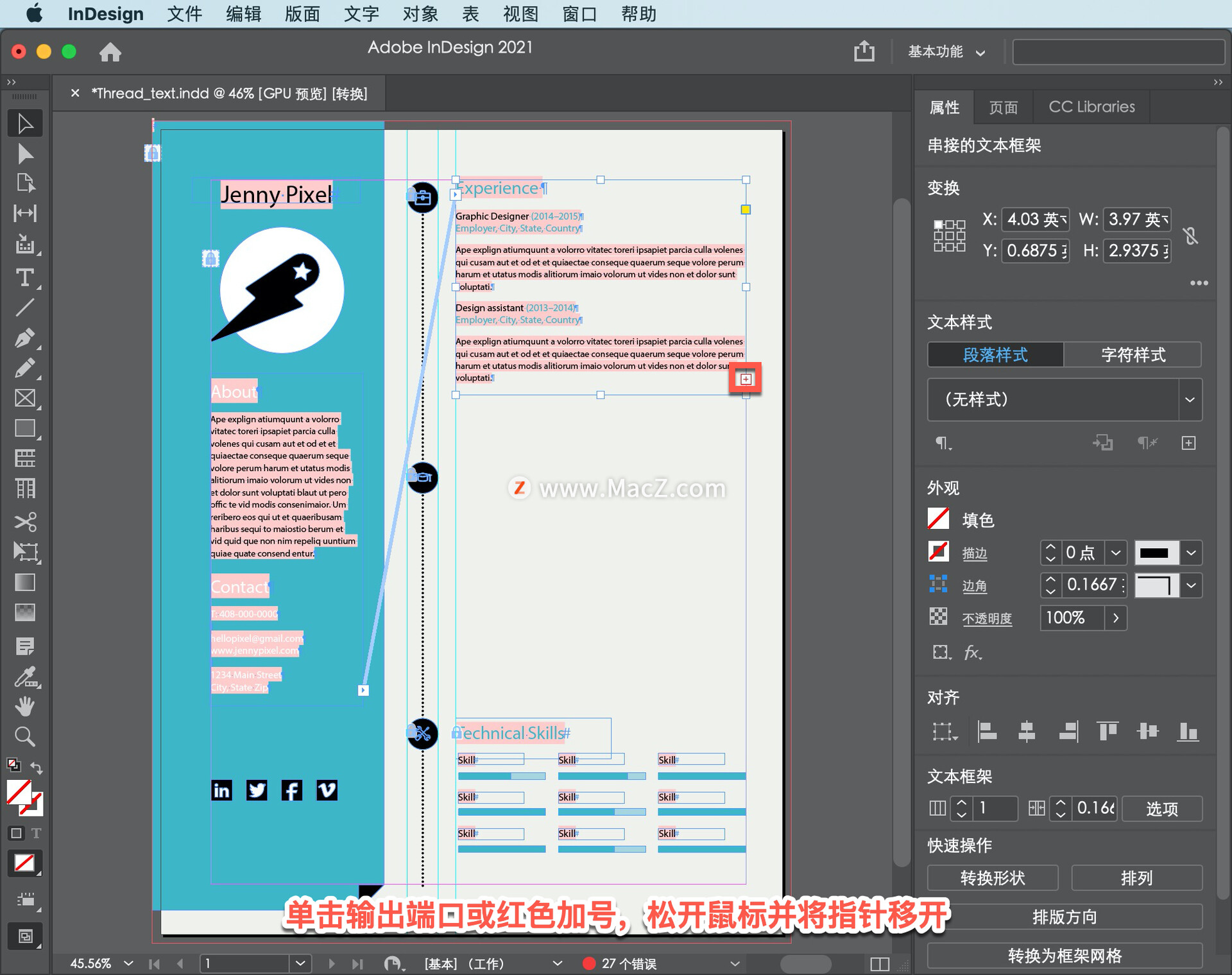Select the Scissors tool
Screen dimensions: 1232x975
[25, 522]
